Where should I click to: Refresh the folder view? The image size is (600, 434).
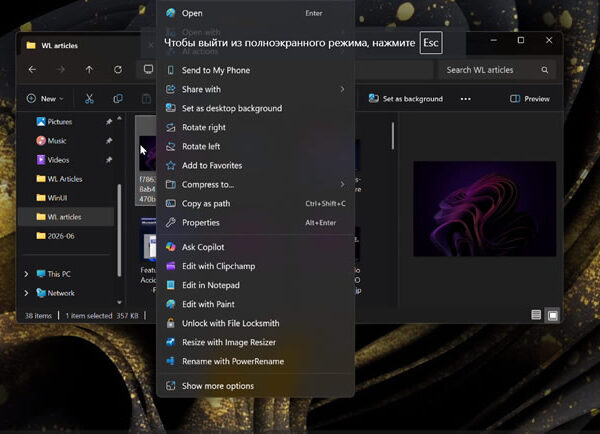click(x=118, y=70)
